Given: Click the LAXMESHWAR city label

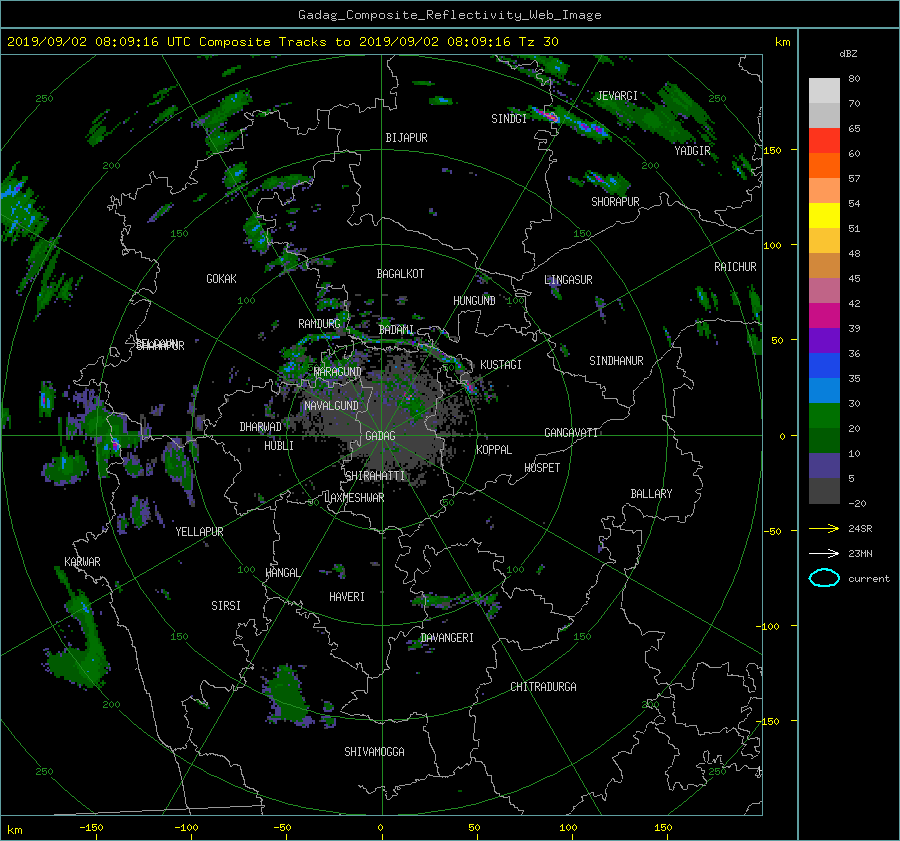Looking at the screenshot, I should (354, 498).
